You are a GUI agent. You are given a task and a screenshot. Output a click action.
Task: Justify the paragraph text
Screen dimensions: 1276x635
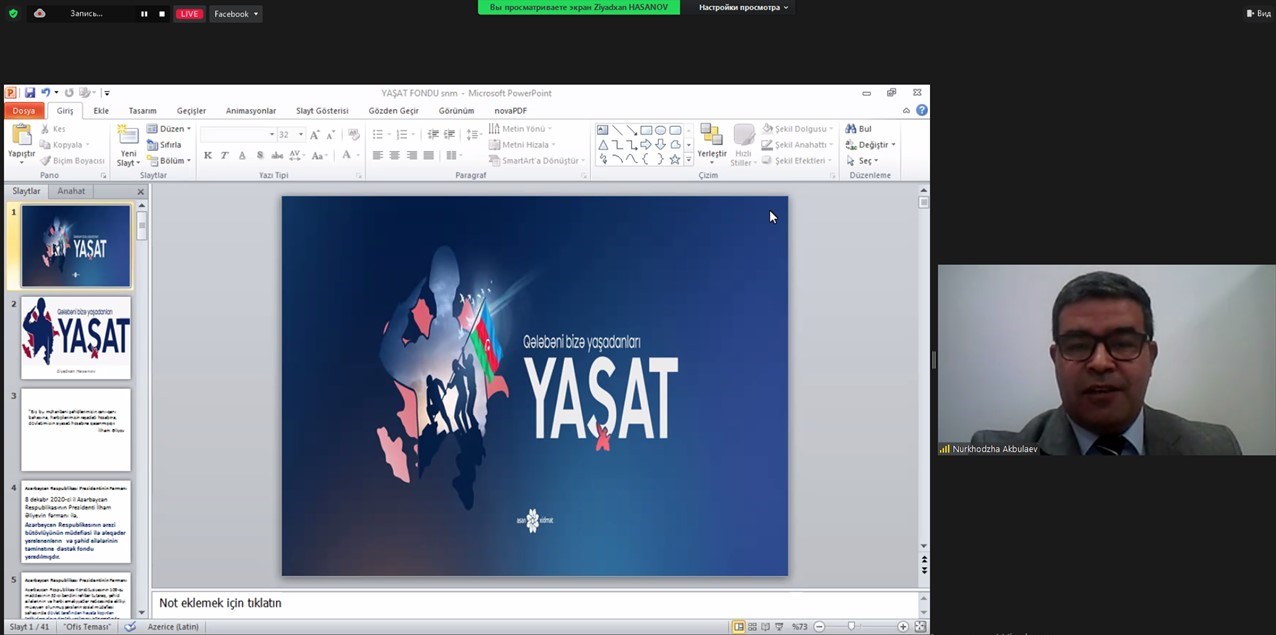pyautogui.click(x=429, y=155)
